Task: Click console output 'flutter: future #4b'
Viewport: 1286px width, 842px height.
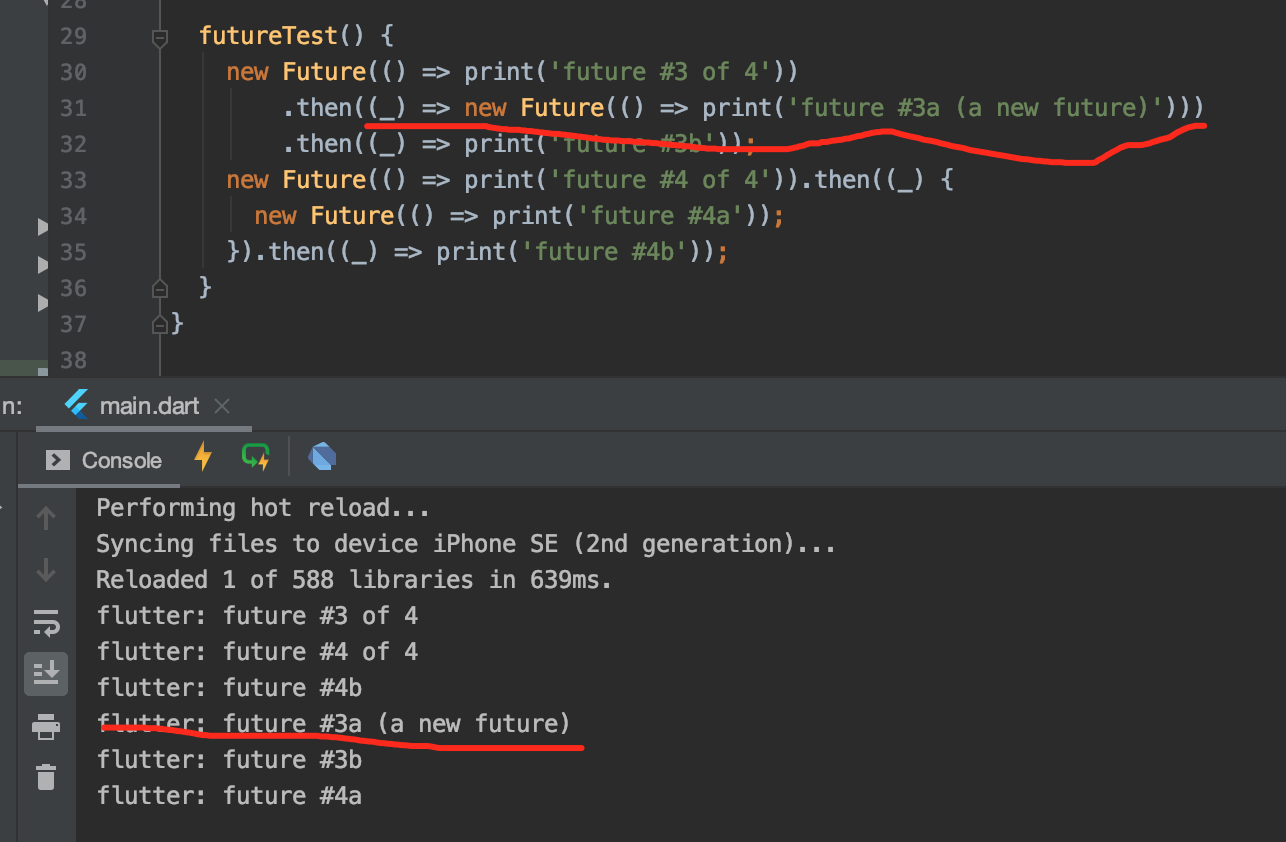Action: (229, 688)
